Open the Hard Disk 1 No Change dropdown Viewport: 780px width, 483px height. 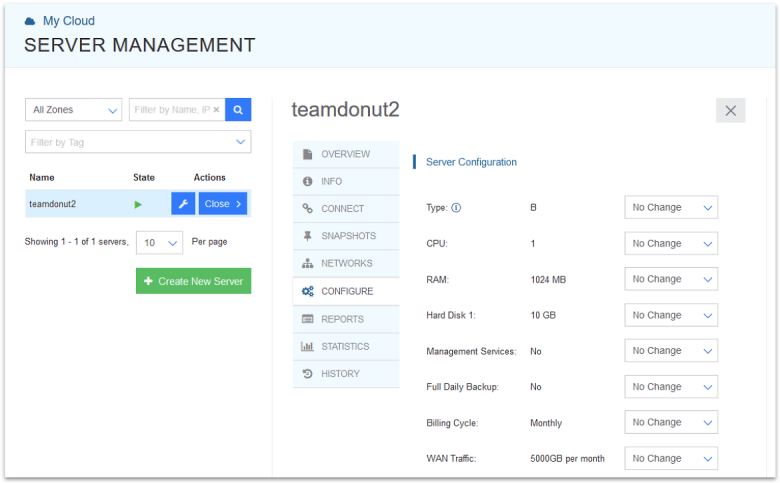coord(671,315)
